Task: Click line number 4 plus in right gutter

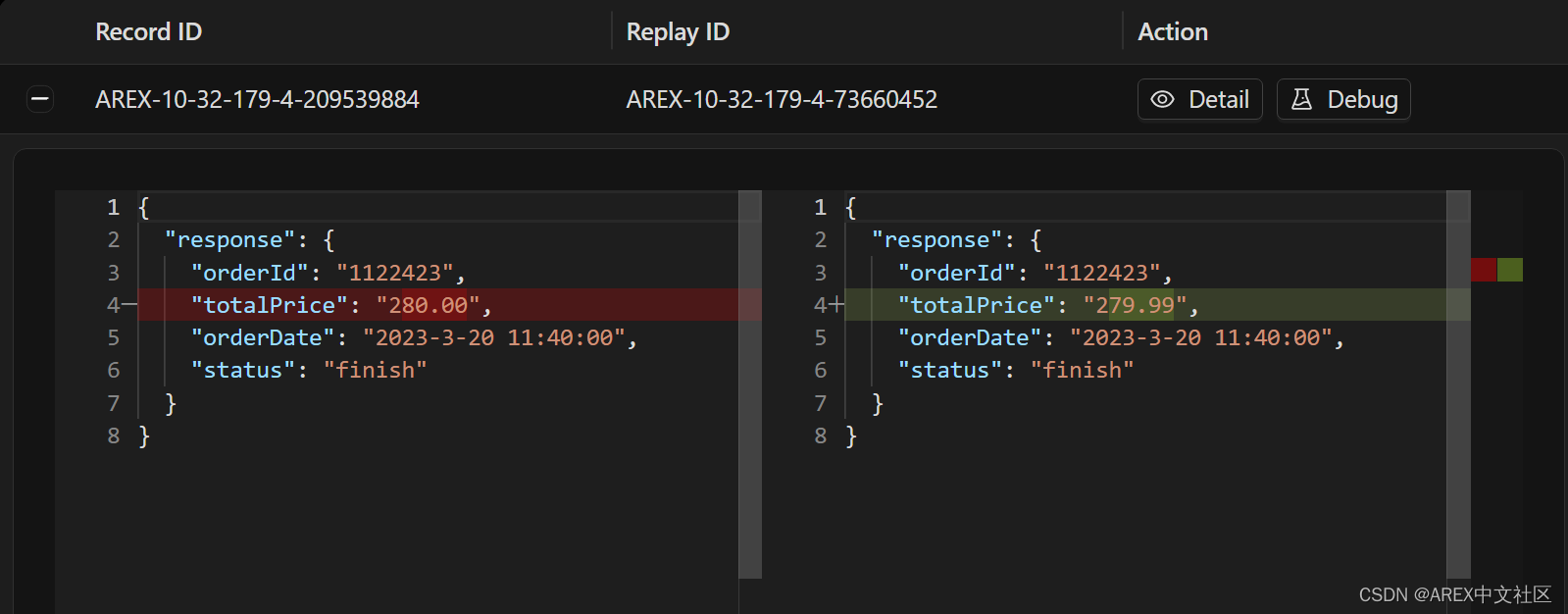Action: [829, 305]
